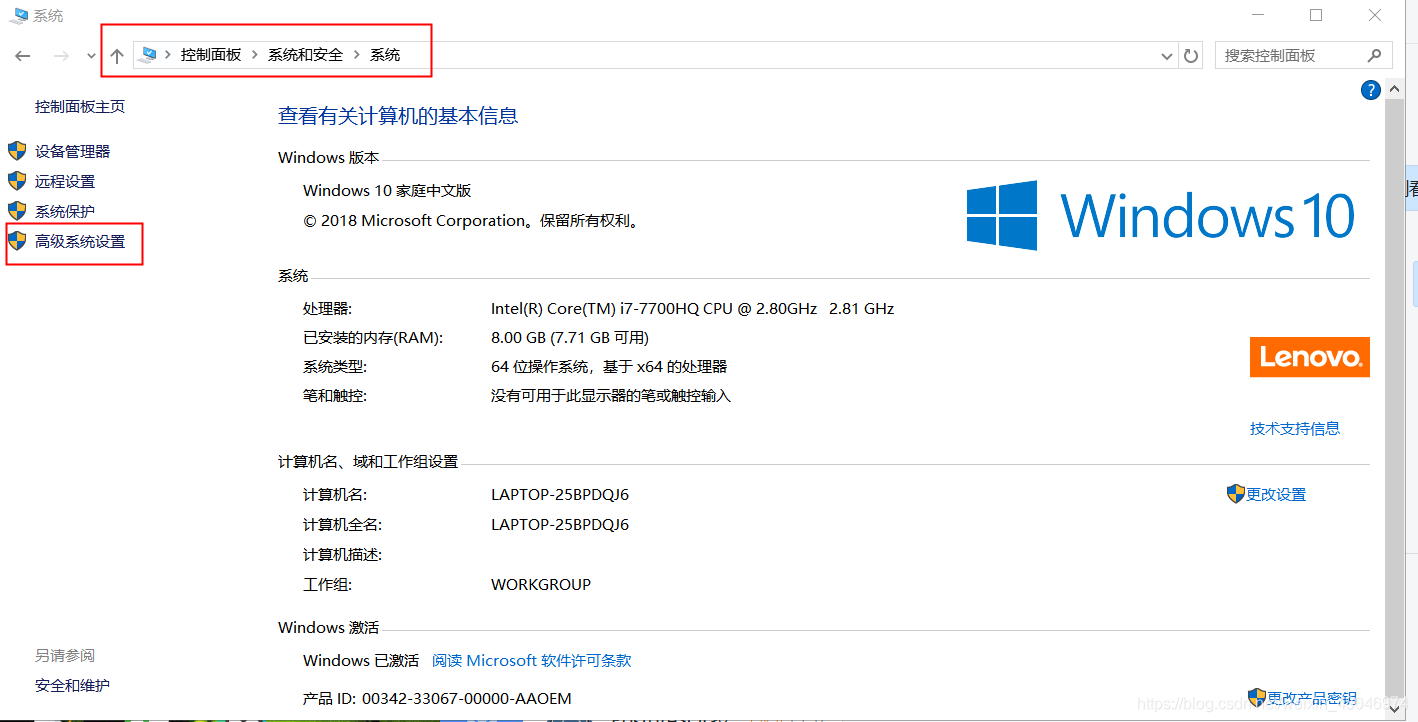1418x722 pixels.
Task: Open 设备管理器 link
Action: pos(73,152)
